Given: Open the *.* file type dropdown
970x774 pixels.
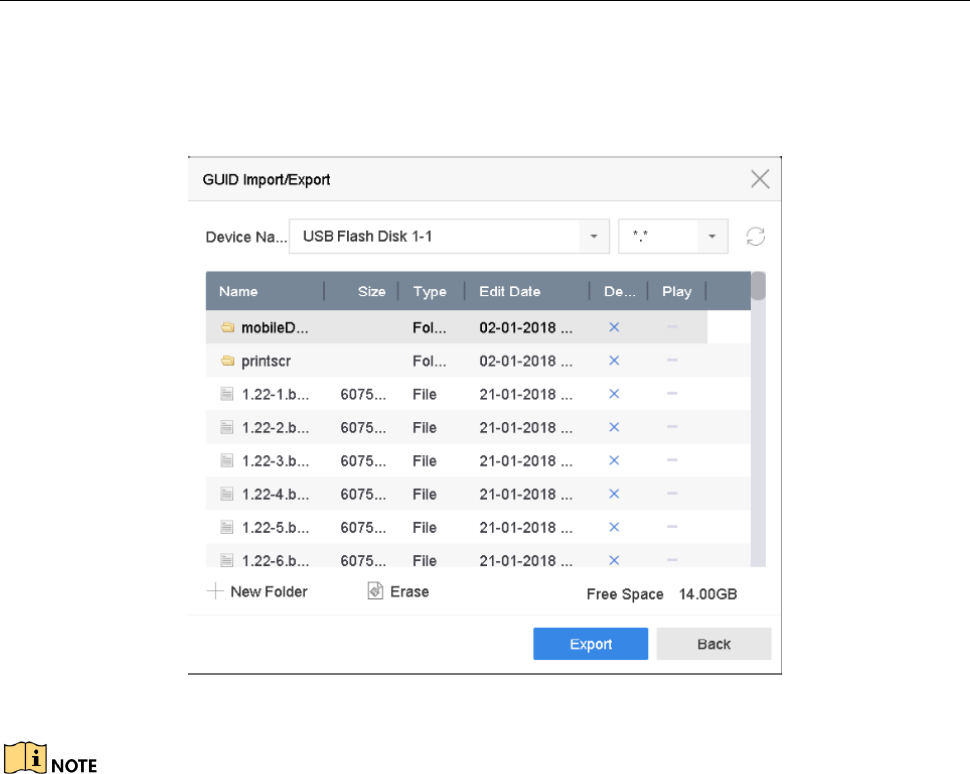Looking at the screenshot, I should tap(712, 237).
